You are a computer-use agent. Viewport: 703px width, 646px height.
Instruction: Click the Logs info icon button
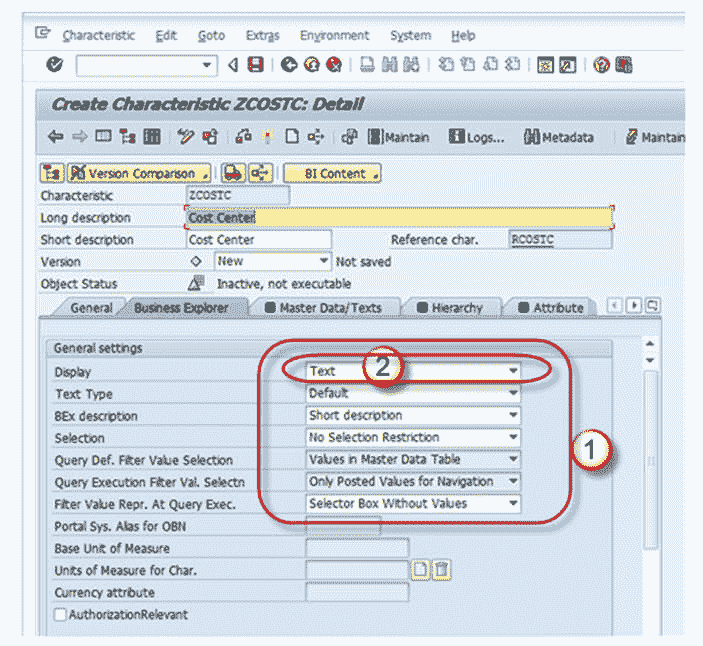[x=477, y=137]
